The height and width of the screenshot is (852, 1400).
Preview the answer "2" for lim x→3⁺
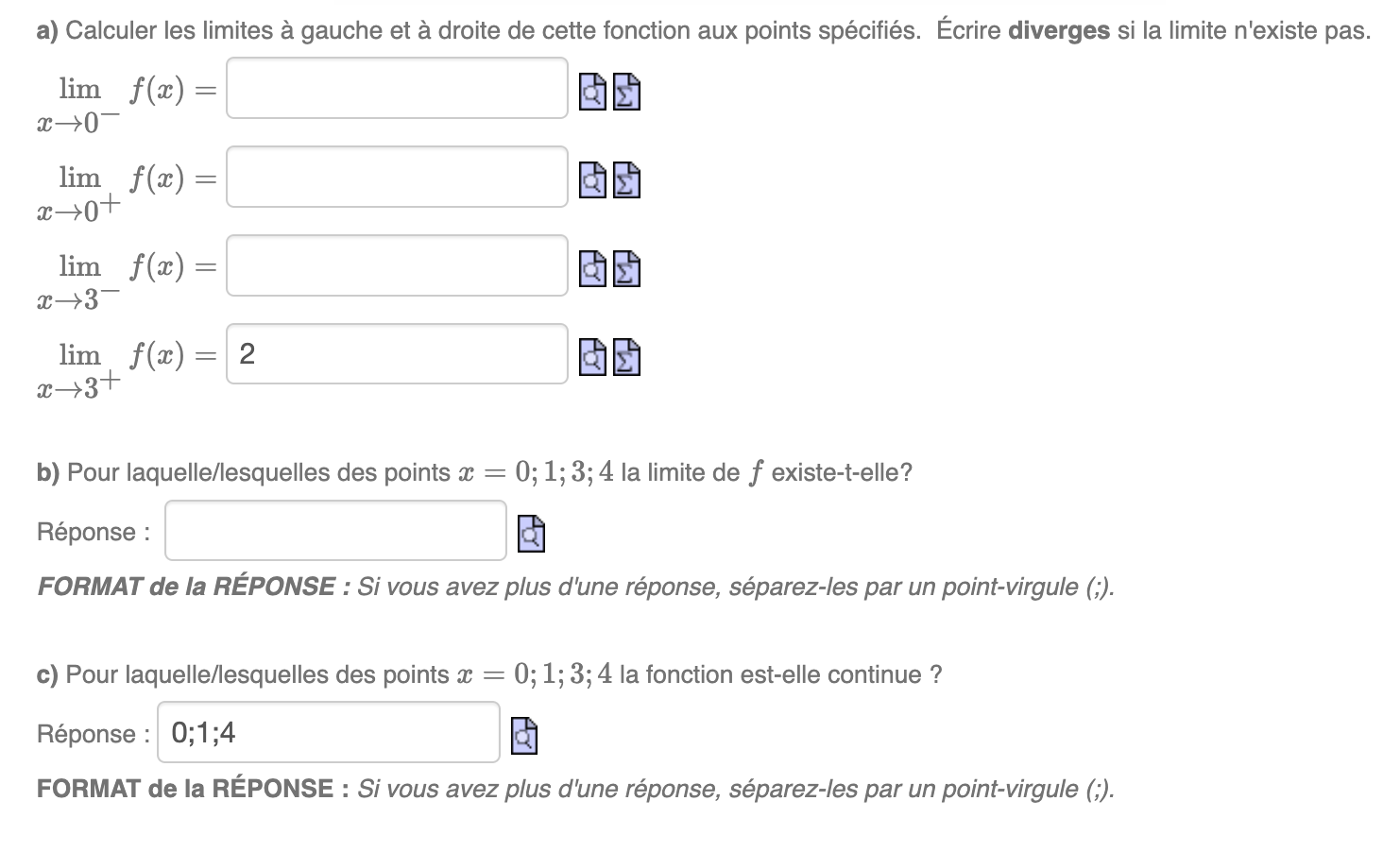point(592,358)
